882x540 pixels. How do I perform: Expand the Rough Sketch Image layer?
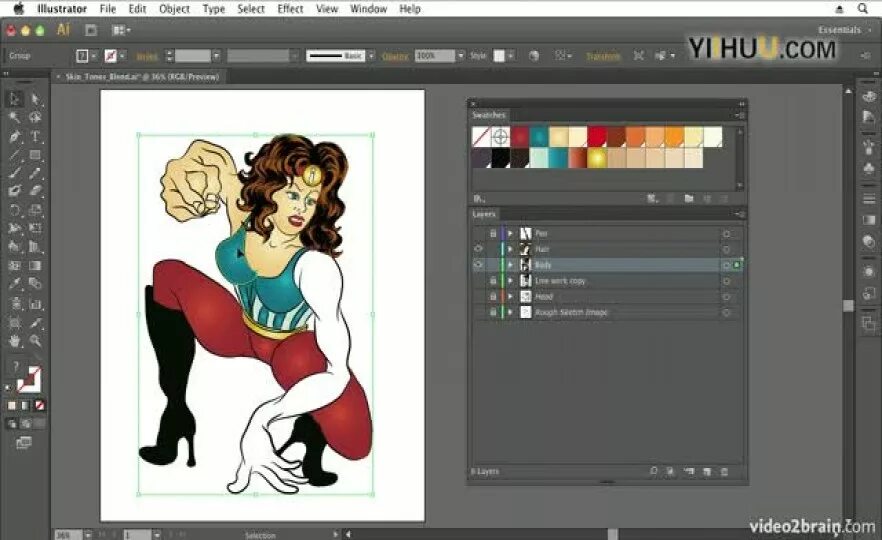click(510, 312)
